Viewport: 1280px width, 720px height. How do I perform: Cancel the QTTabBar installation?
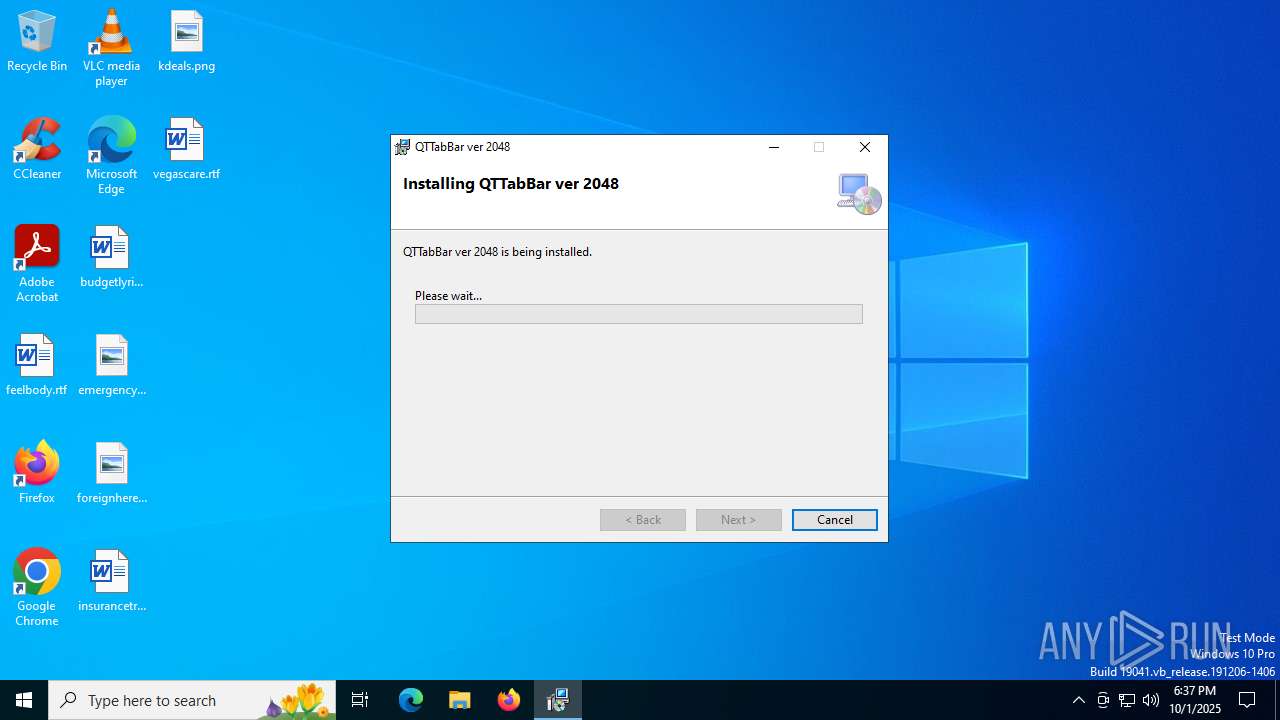[834, 520]
